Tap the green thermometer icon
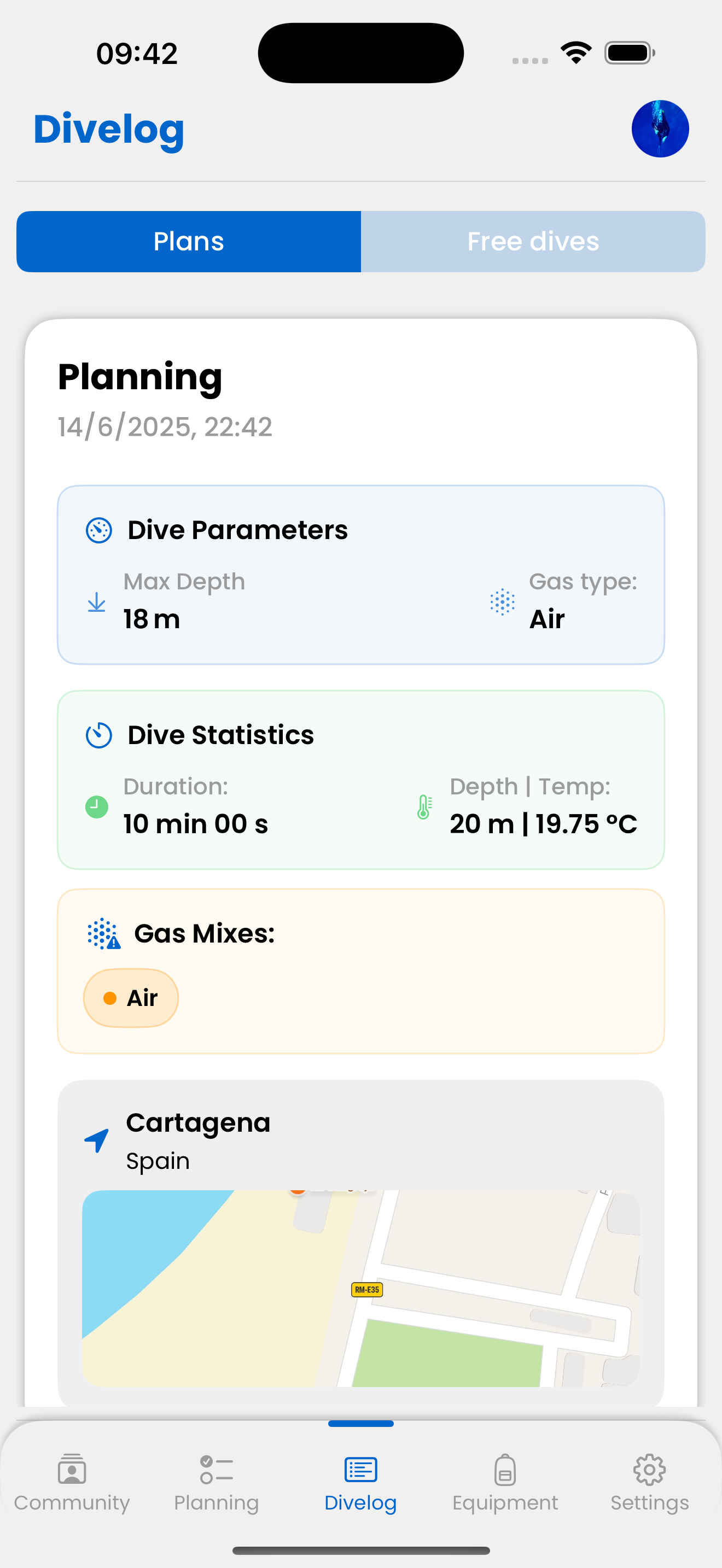Screen dimensions: 722x1568 pos(424,807)
